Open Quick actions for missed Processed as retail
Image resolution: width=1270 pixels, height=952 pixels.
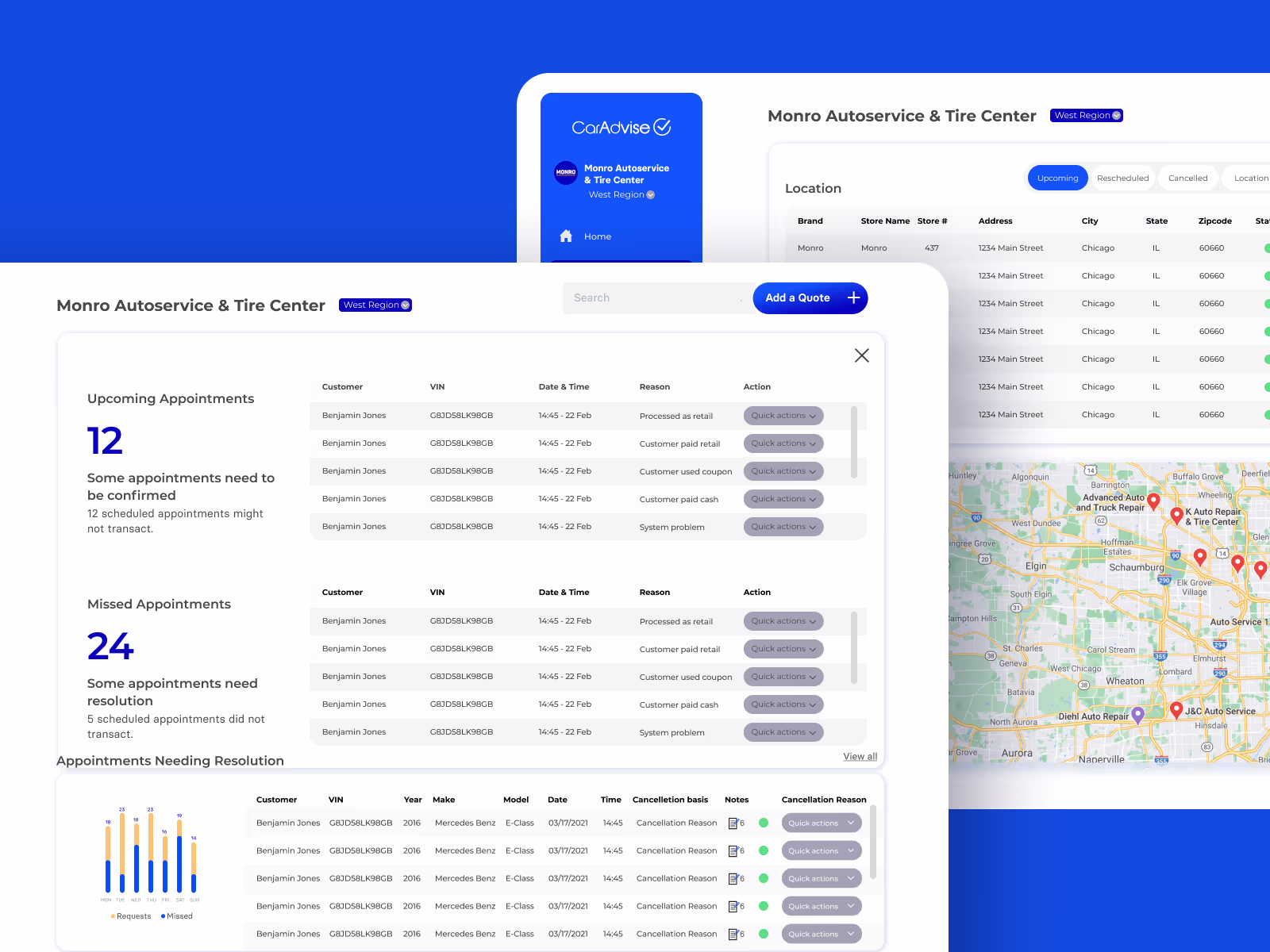(783, 621)
